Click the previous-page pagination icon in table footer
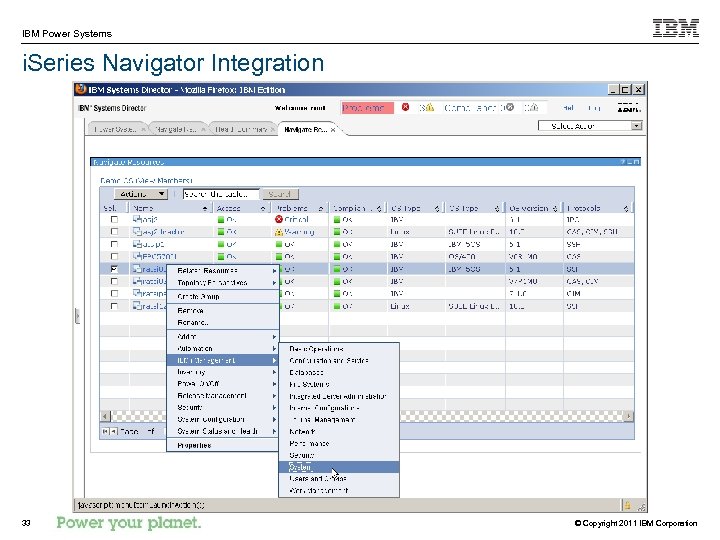 point(113,432)
